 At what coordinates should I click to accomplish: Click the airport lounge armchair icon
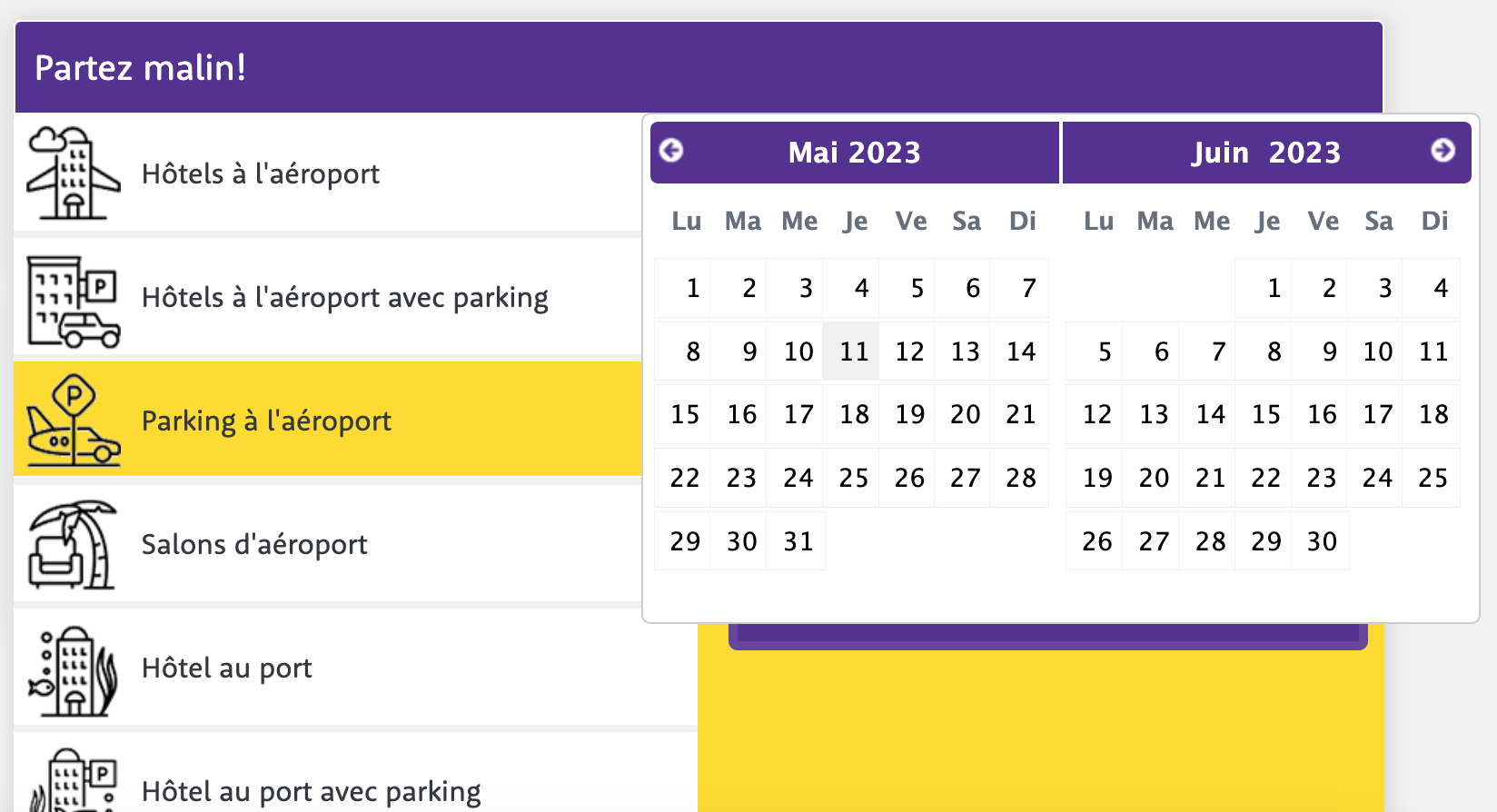(73, 544)
